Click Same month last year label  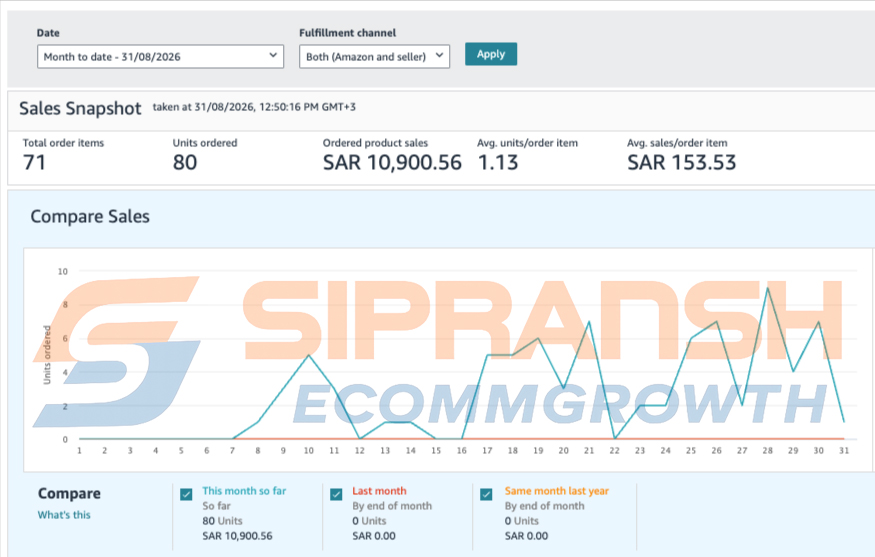(556, 491)
